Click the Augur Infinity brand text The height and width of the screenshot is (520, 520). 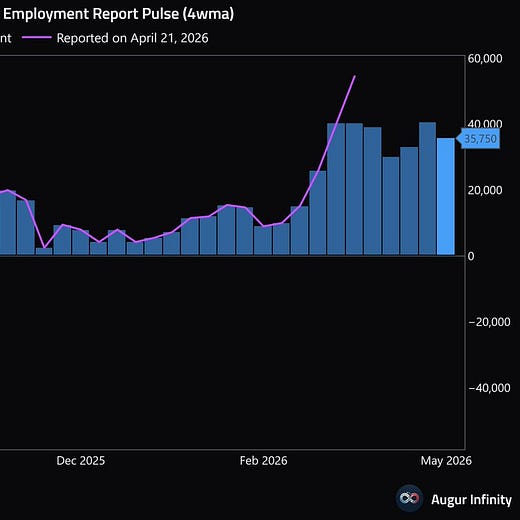tap(471, 500)
